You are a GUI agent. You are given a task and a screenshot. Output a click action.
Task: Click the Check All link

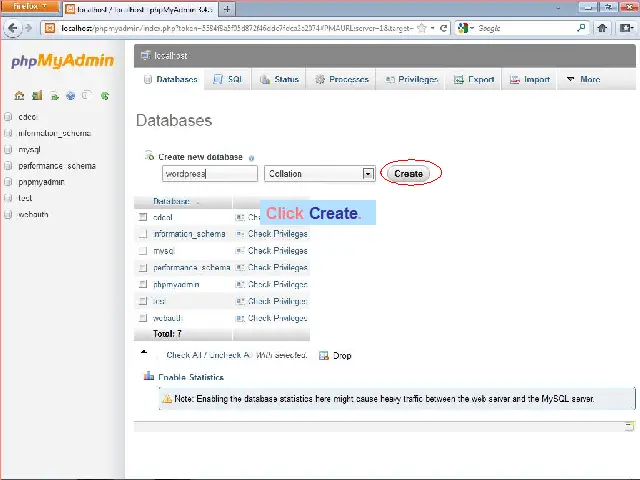(184, 355)
